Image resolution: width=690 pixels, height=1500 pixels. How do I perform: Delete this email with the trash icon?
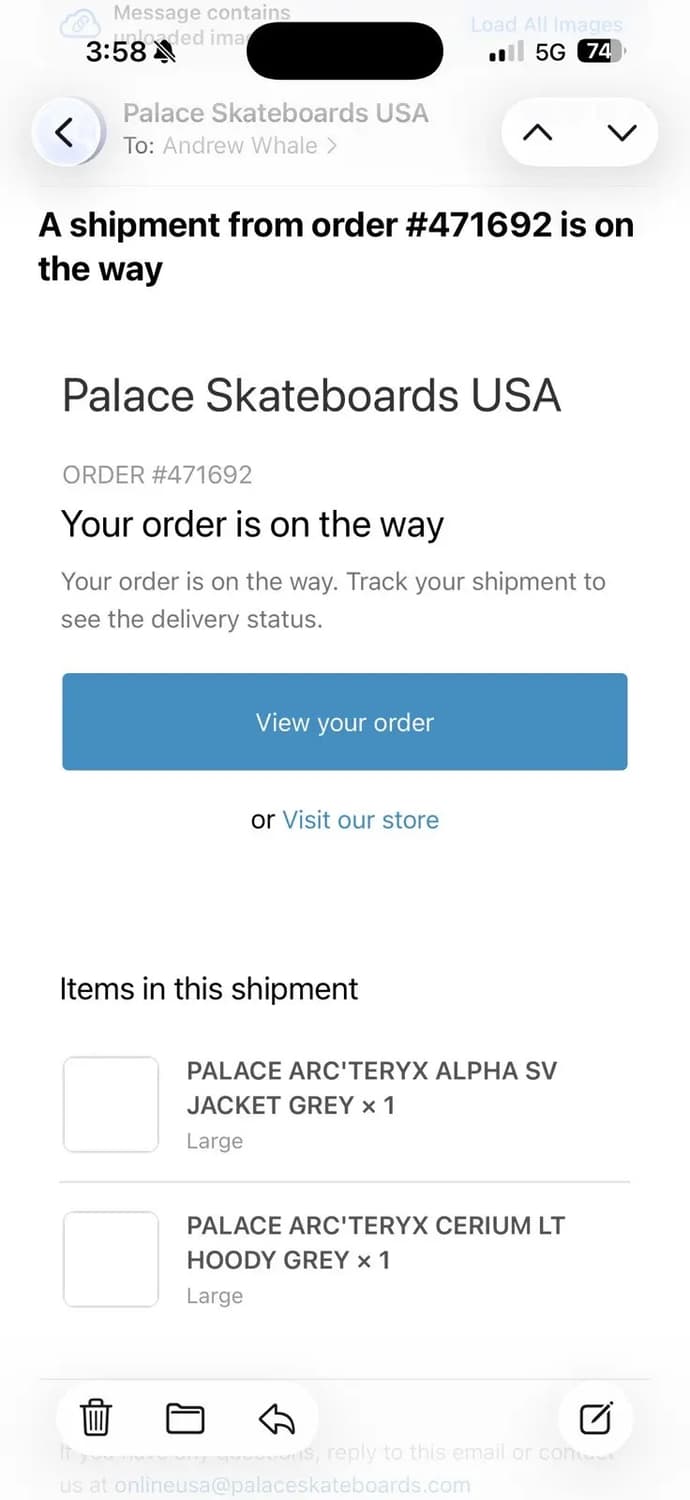tap(96, 1417)
